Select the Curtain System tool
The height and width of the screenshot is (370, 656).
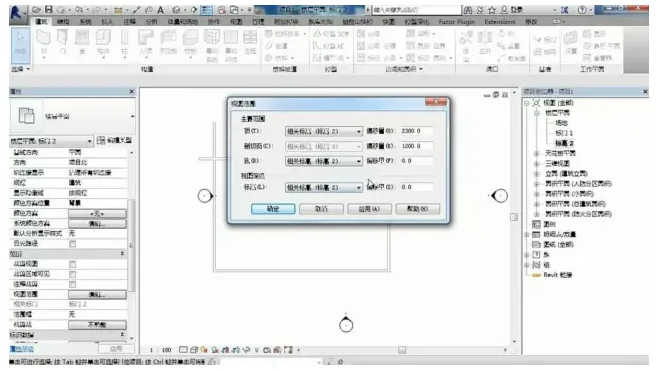[212, 45]
